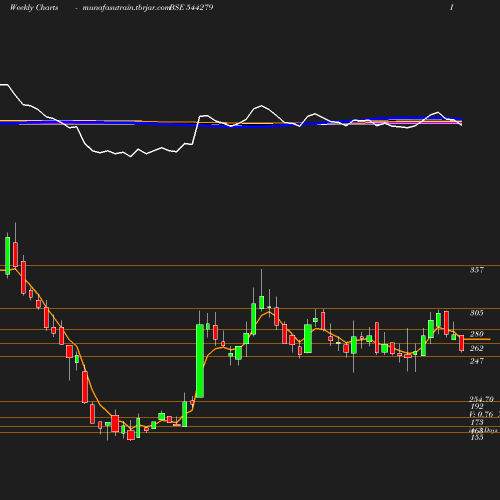Select the 305 price level label
This screenshot has height=500, width=500.
tap(477, 313)
